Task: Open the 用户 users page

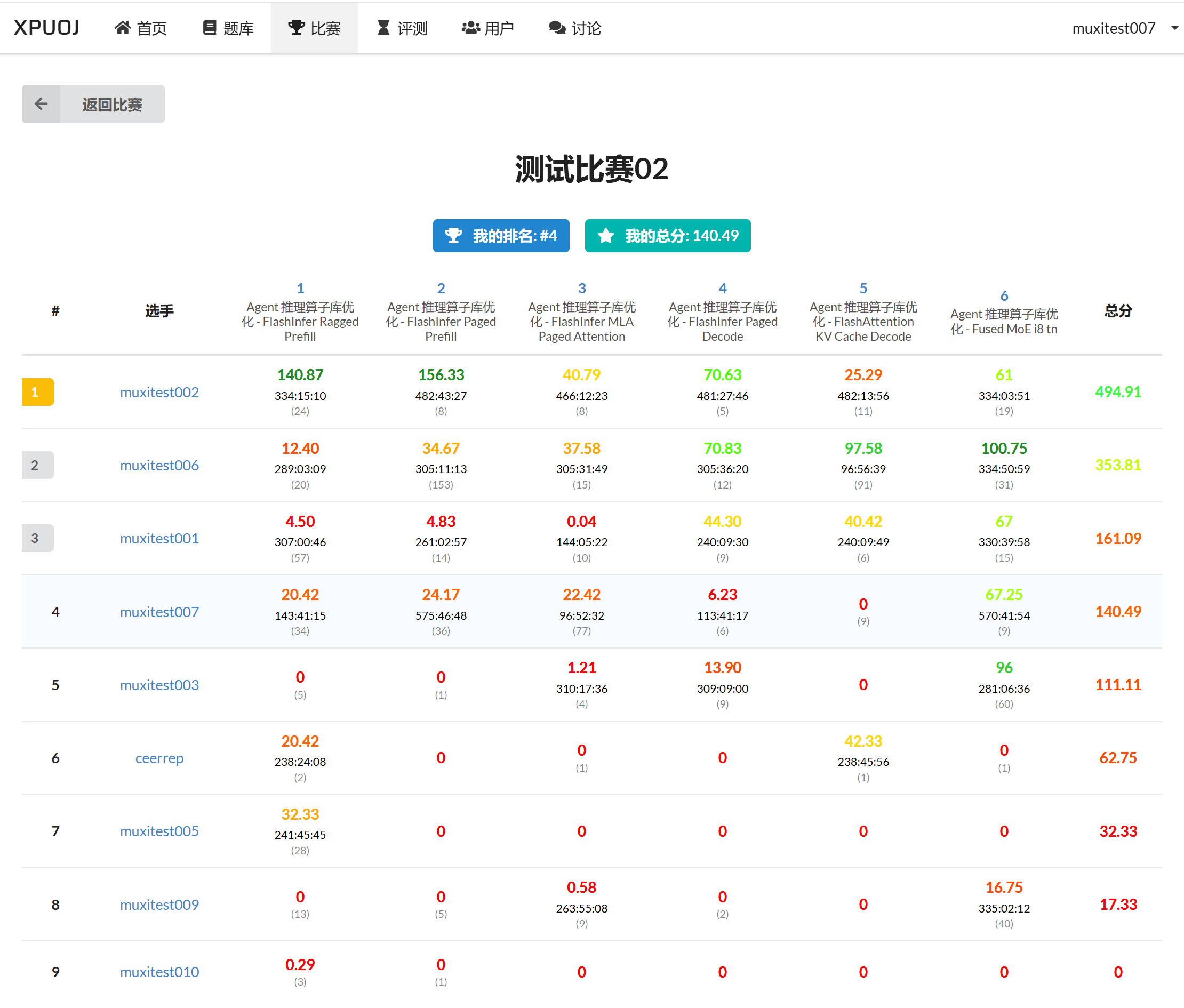Action: click(487, 27)
